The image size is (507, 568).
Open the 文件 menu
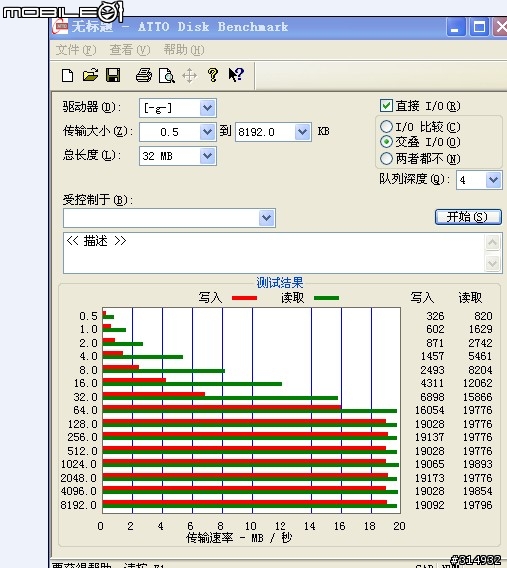(x=76, y=50)
